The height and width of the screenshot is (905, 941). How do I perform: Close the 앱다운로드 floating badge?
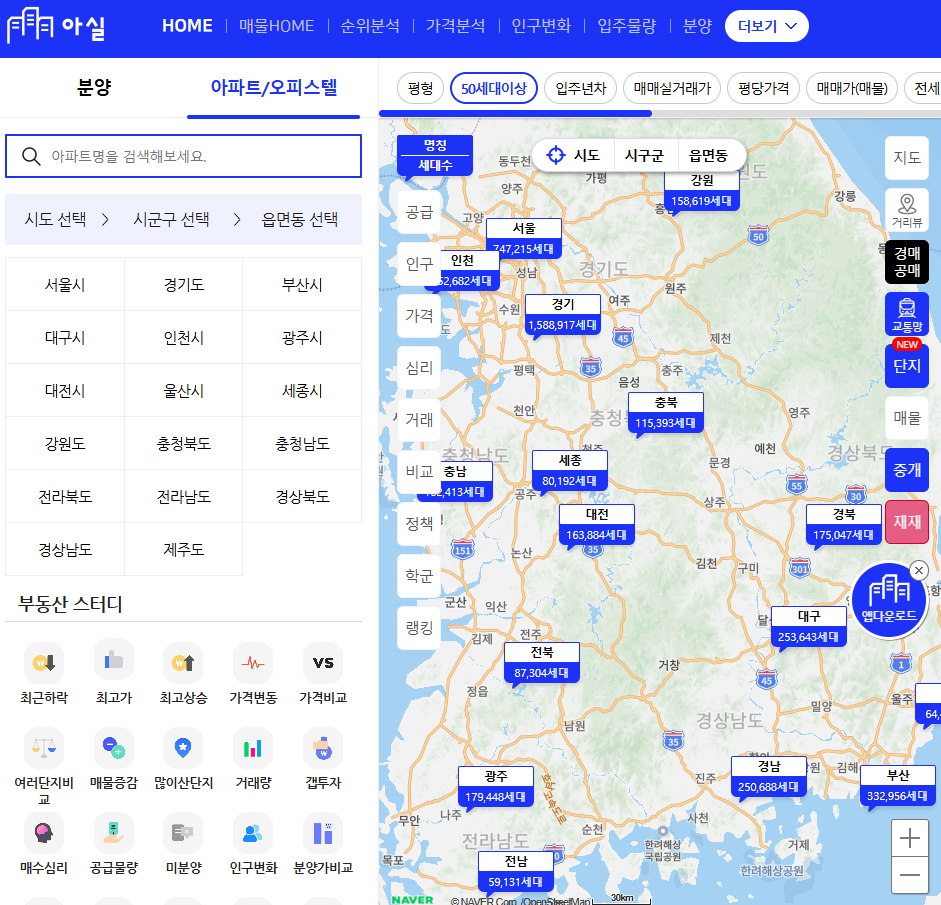pos(919,571)
